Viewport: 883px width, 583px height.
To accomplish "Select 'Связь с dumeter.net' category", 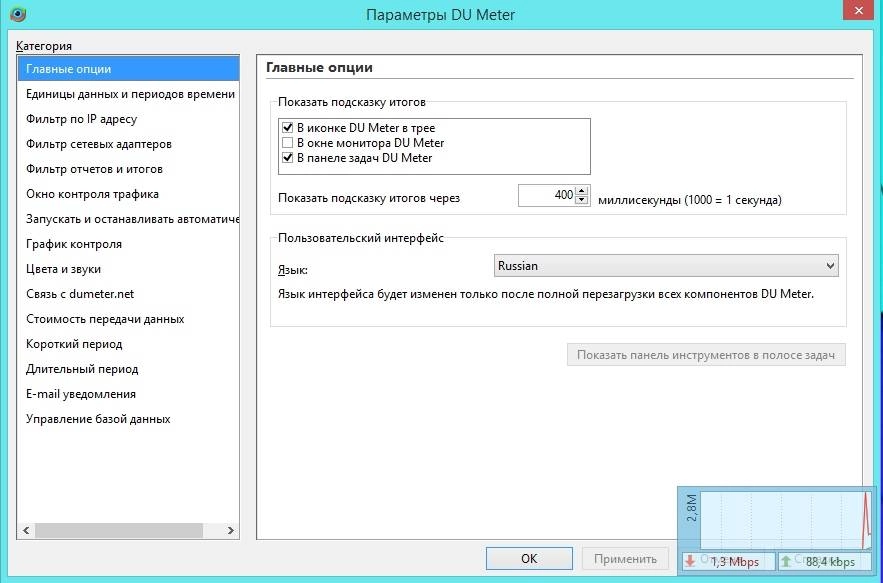I will [128, 294].
